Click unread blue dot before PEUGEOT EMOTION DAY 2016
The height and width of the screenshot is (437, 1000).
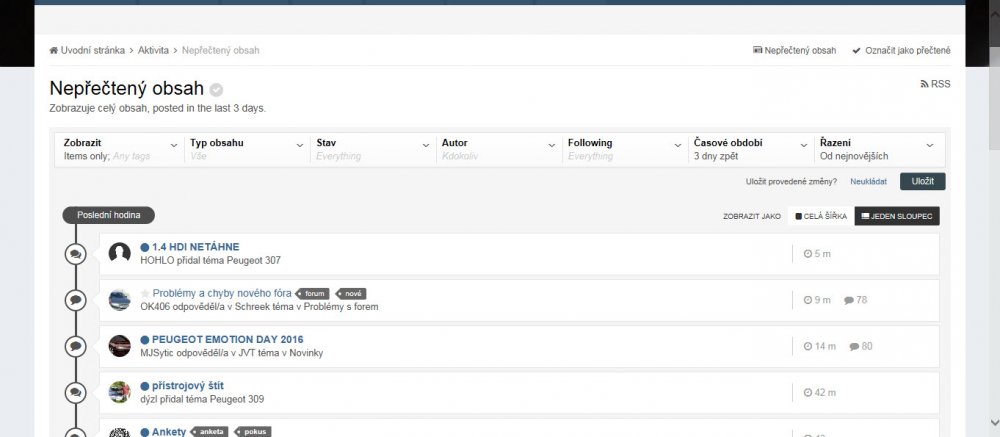click(x=145, y=340)
